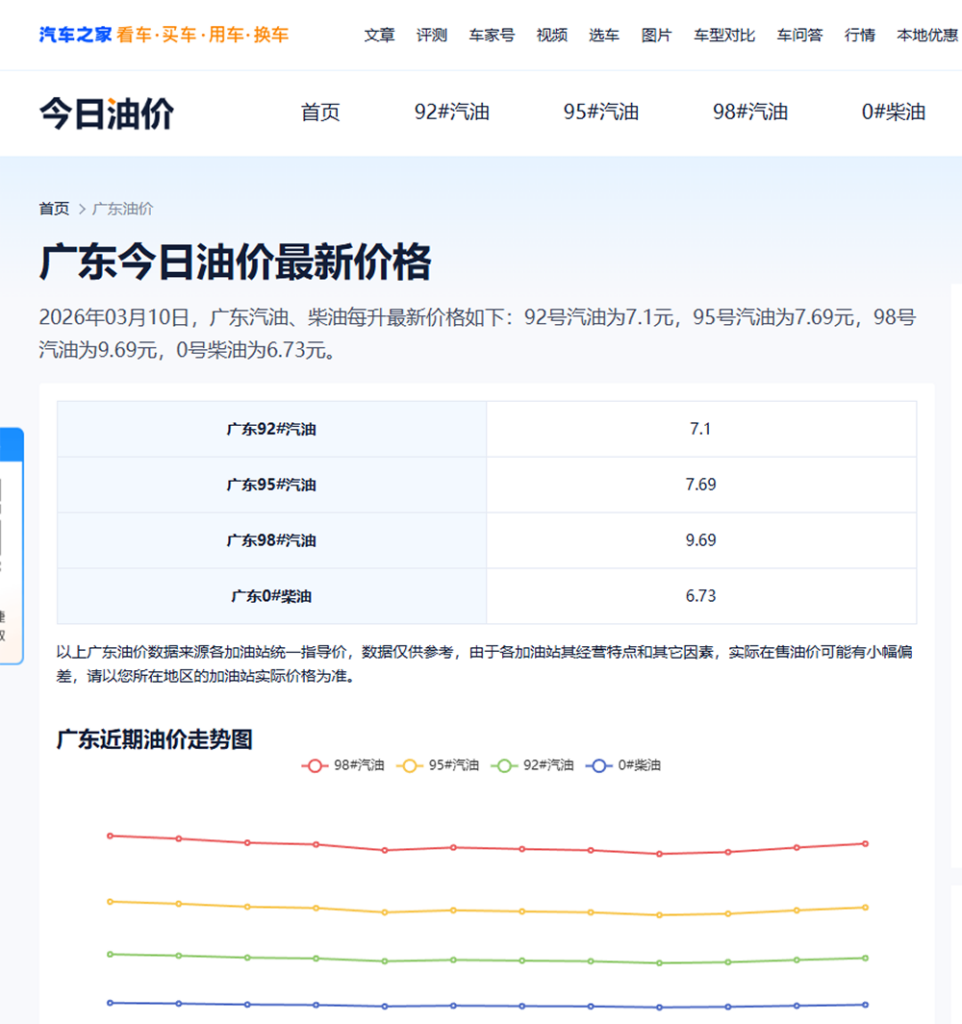Open the 首页 tab in oil price nav

tap(320, 112)
